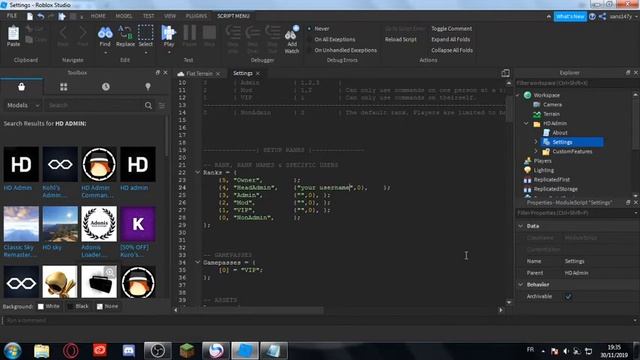Open the FILE menu
The width and height of the screenshot is (640, 360).
tap(12, 16)
